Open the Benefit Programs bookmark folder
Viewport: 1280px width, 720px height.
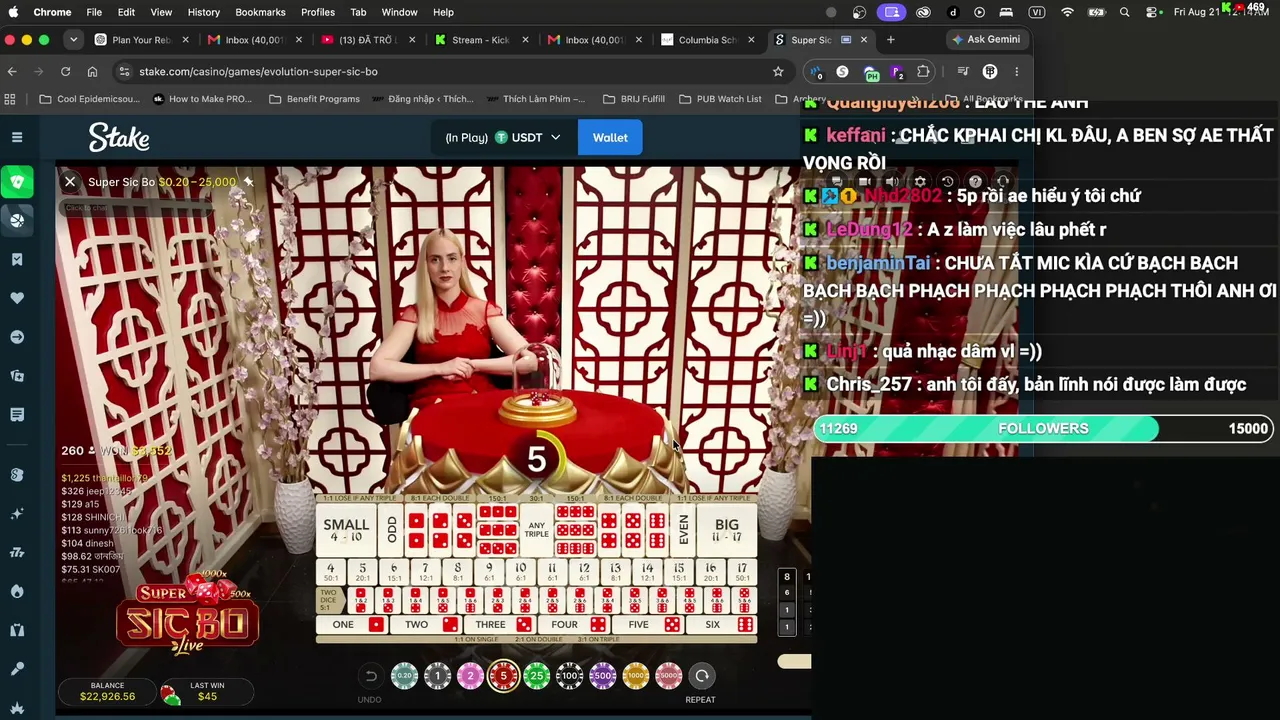pos(315,99)
